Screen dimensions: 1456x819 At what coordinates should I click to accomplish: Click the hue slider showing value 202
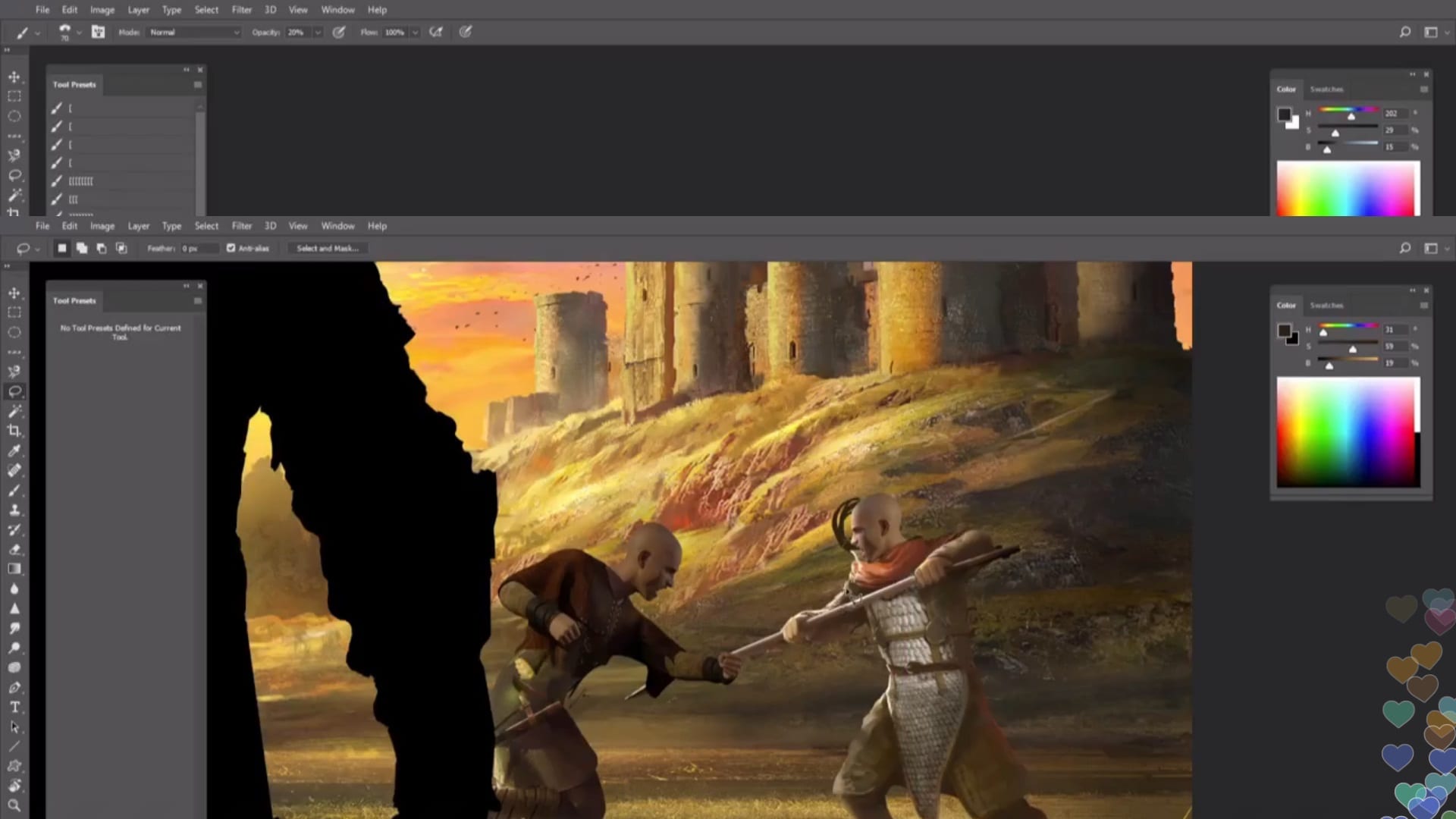click(1348, 113)
